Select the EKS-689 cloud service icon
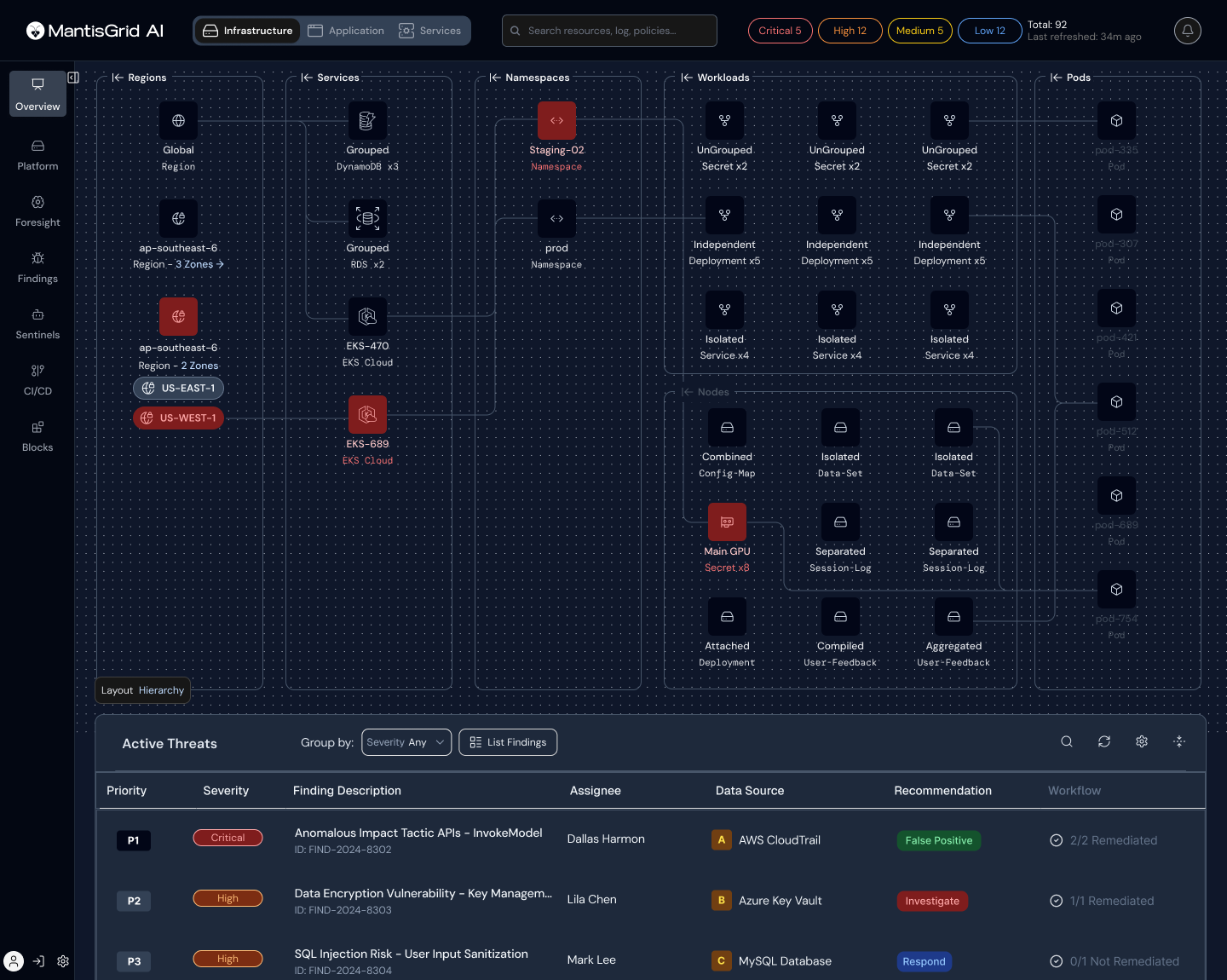The height and width of the screenshot is (980, 1227). (367, 415)
